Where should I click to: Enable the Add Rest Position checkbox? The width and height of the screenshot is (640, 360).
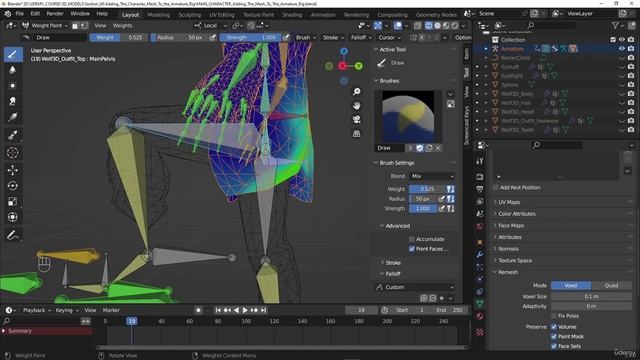point(496,188)
